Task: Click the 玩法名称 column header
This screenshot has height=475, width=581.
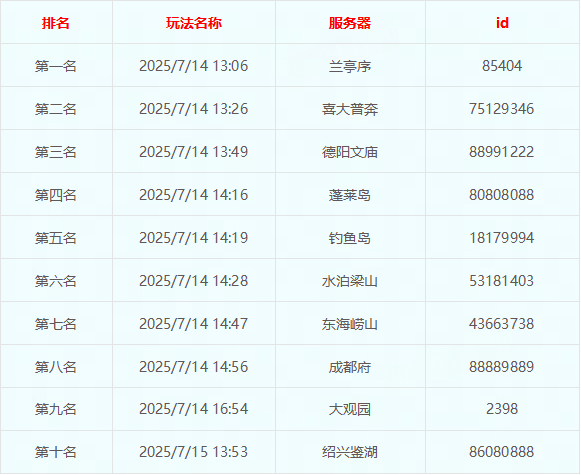Action: [x=194, y=23]
